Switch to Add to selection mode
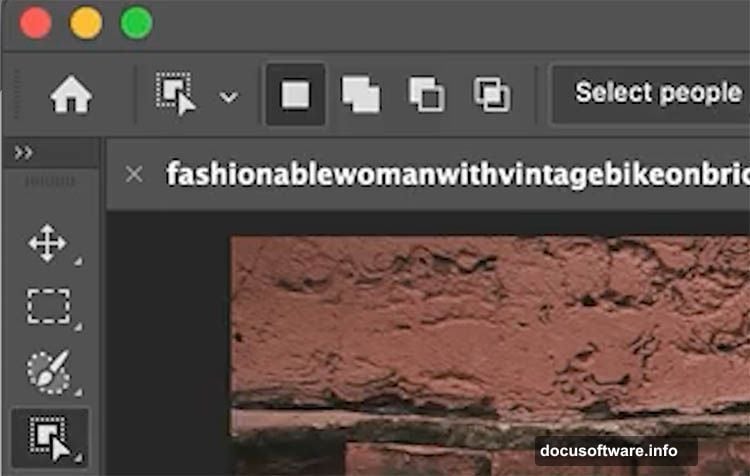 (360, 95)
